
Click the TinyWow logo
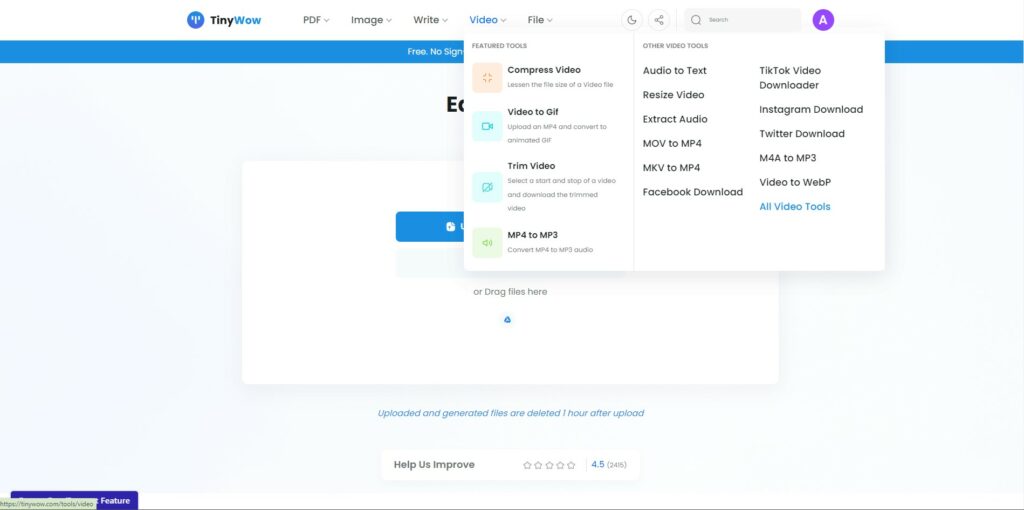(x=224, y=20)
